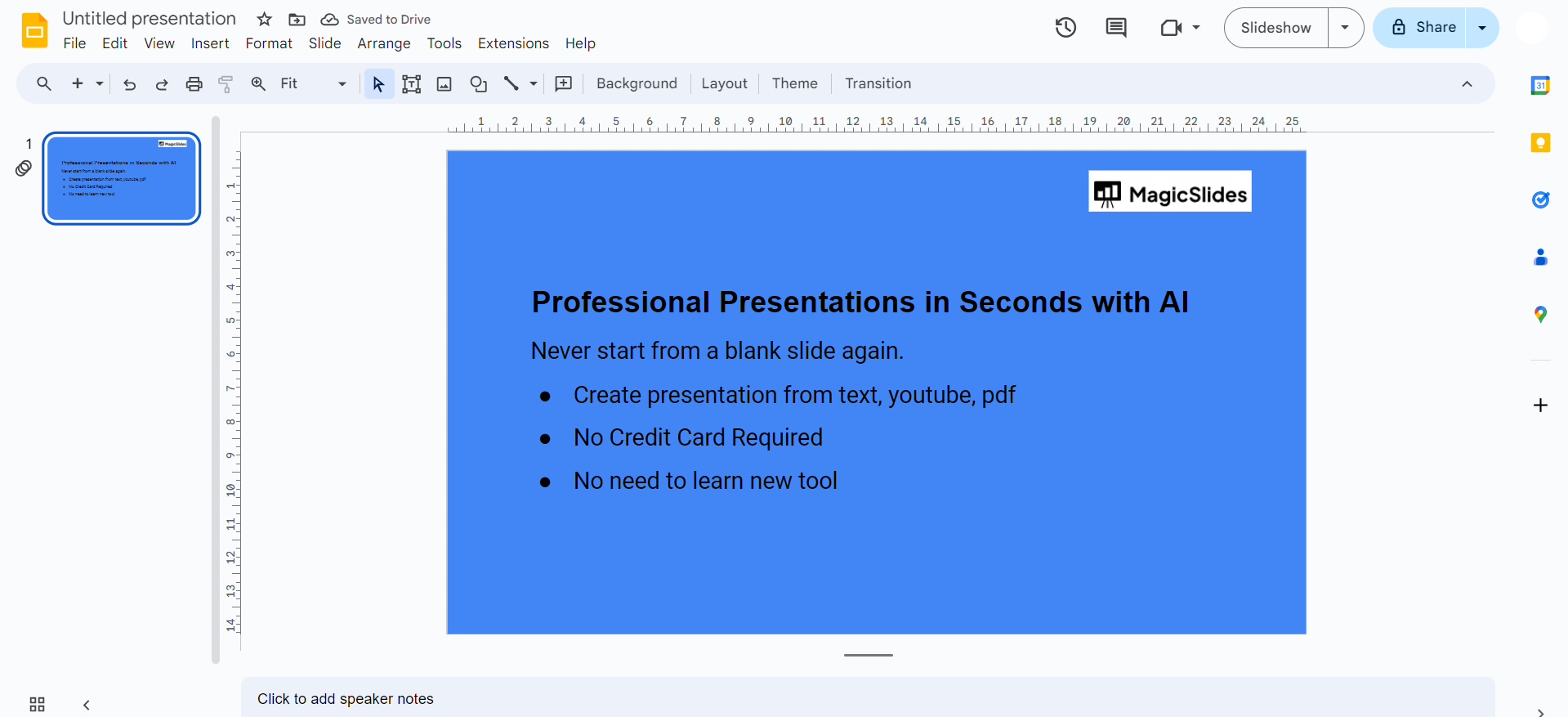This screenshot has height=717, width=1568.
Task: Select the paint format tool
Action: (x=226, y=83)
